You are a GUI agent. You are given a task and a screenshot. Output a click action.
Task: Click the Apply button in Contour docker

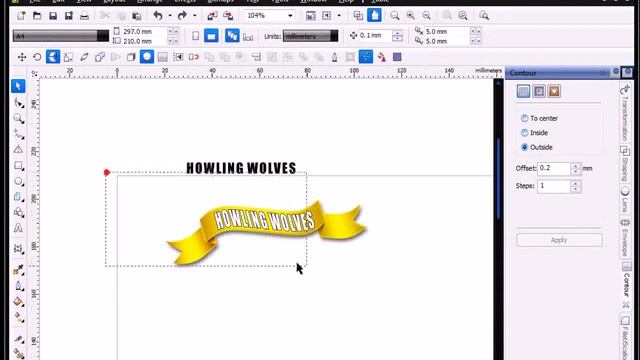[559, 240]
